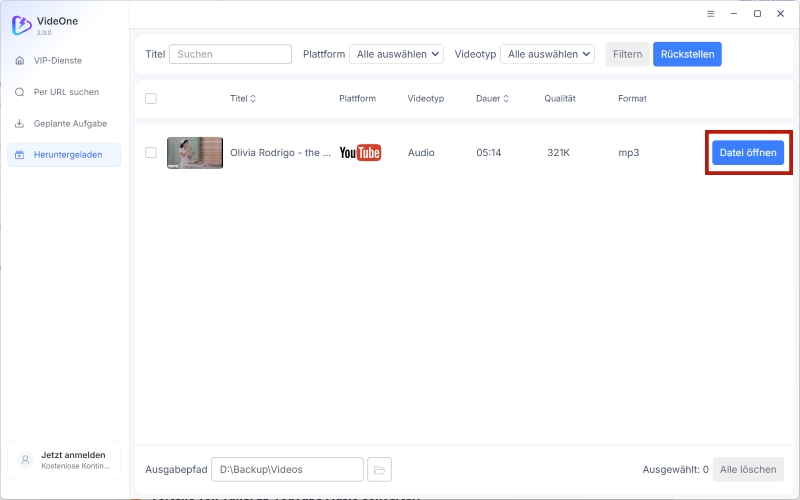Screen dimensions: 800x500
Task: Open the hamburger menu icon
Action: 710,14
